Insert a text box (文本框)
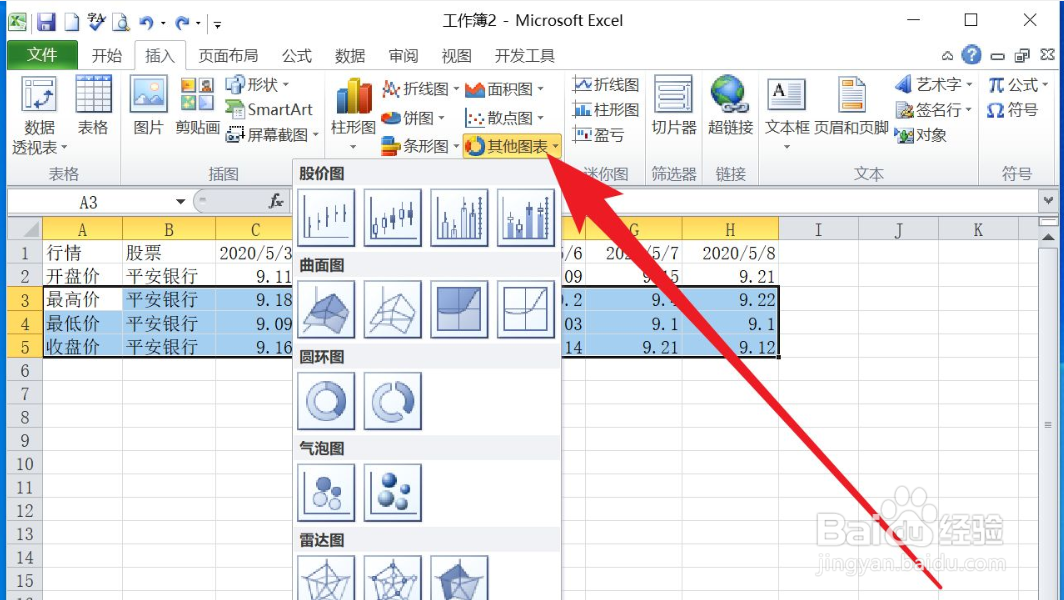 [787, 113]
